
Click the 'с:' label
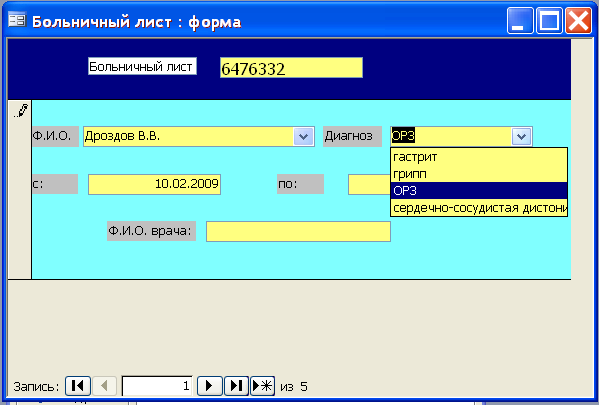tap(55, 184)
